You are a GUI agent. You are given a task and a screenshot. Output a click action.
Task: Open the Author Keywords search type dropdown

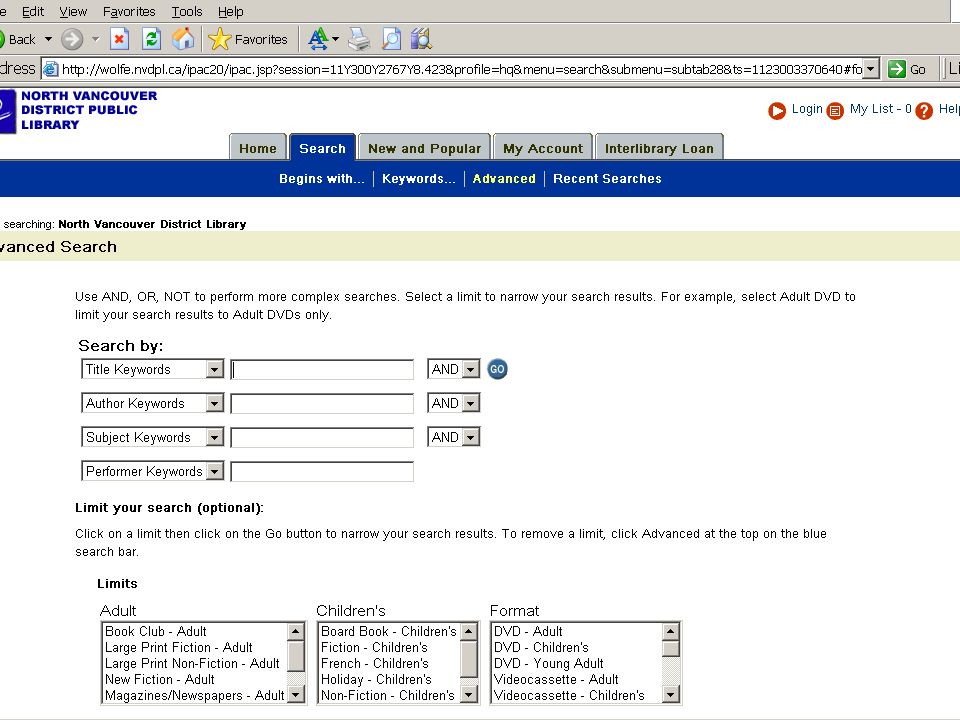[214, 403]
